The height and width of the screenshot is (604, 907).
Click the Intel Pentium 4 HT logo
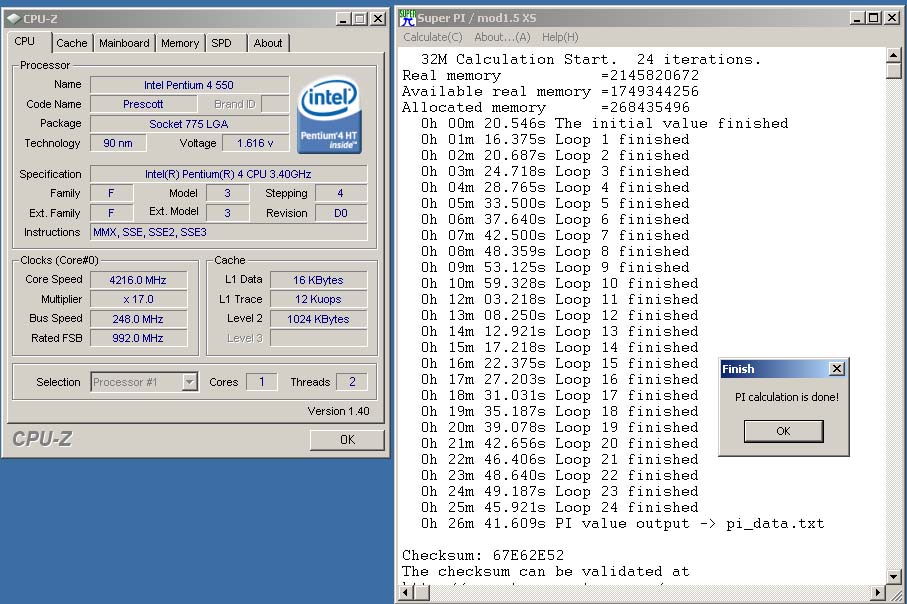coord(329,116)
